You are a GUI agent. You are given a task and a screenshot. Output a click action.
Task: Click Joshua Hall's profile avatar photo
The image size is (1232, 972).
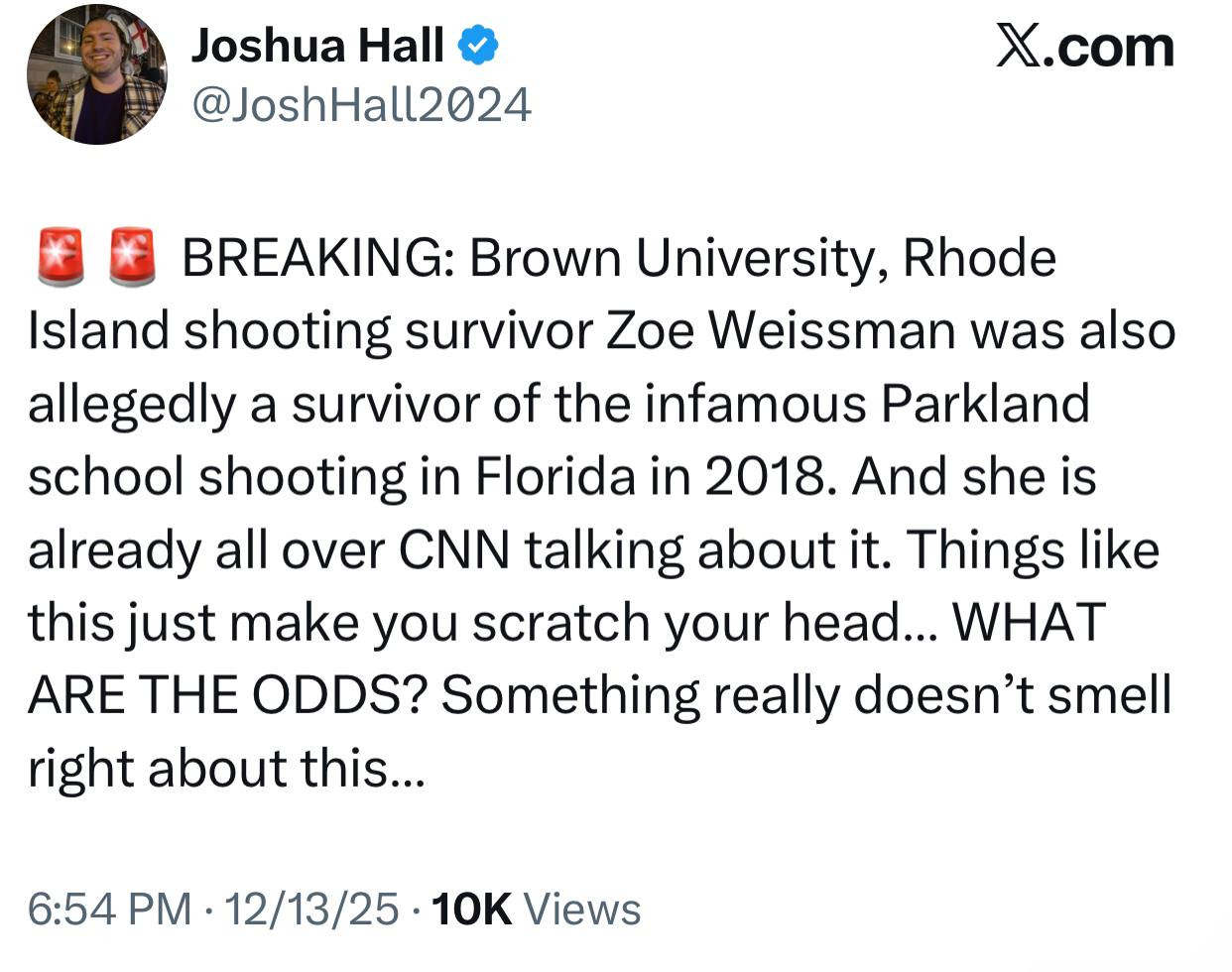pyautogui.click(x=96, y=75)
